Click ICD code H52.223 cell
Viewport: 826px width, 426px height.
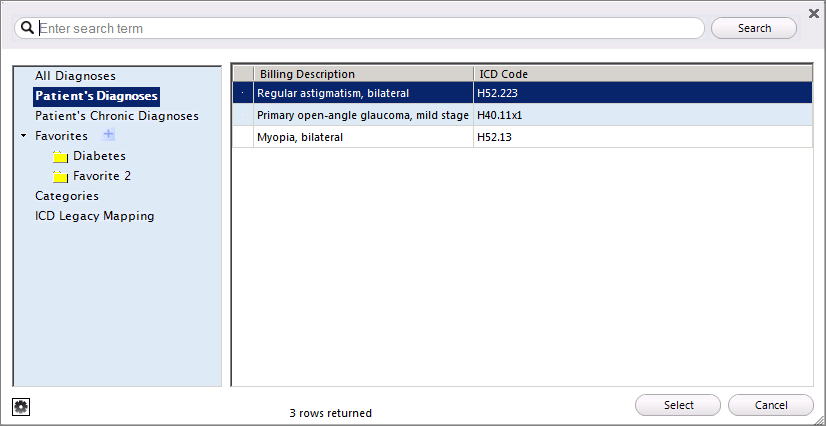click(643, 93)
